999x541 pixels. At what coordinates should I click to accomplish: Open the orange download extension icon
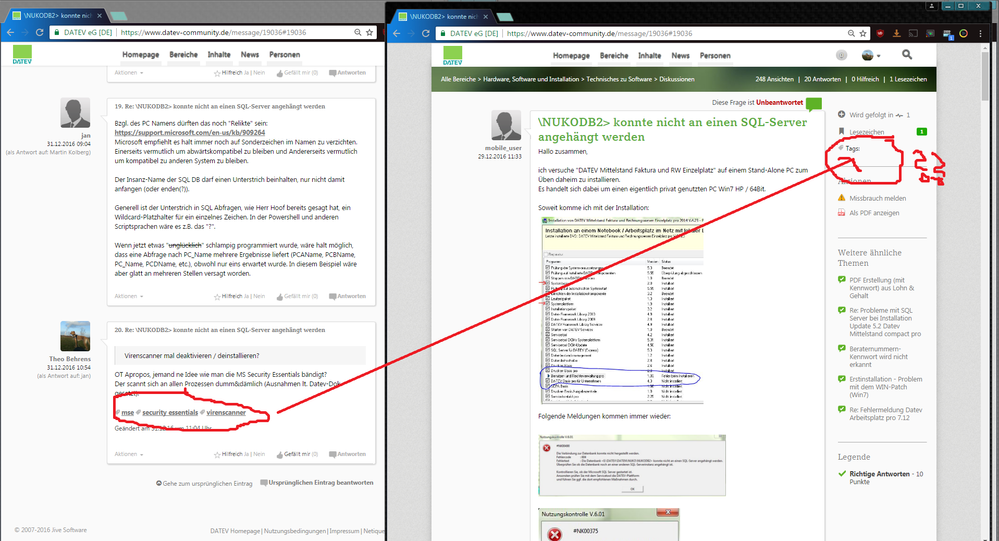[897, 33]
